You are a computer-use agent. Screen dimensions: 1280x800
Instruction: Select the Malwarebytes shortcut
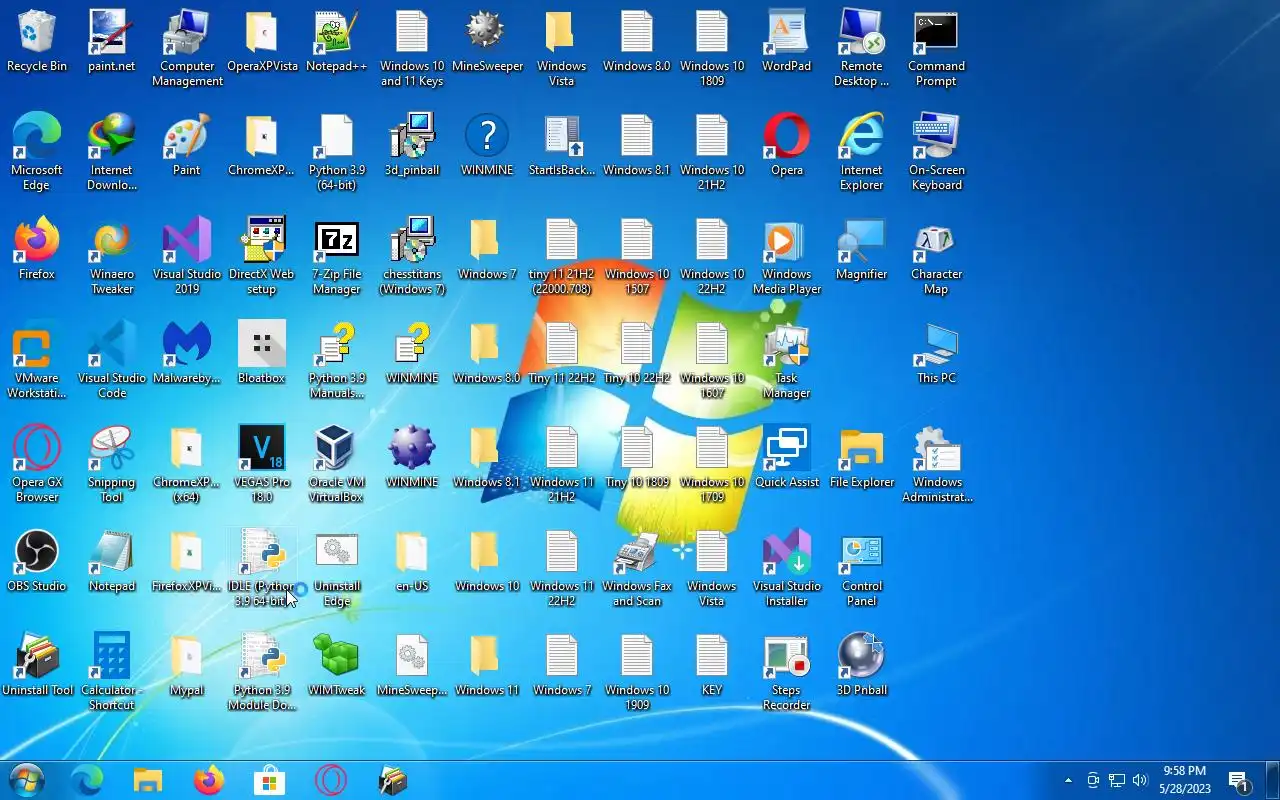click(x=187, y=354)
